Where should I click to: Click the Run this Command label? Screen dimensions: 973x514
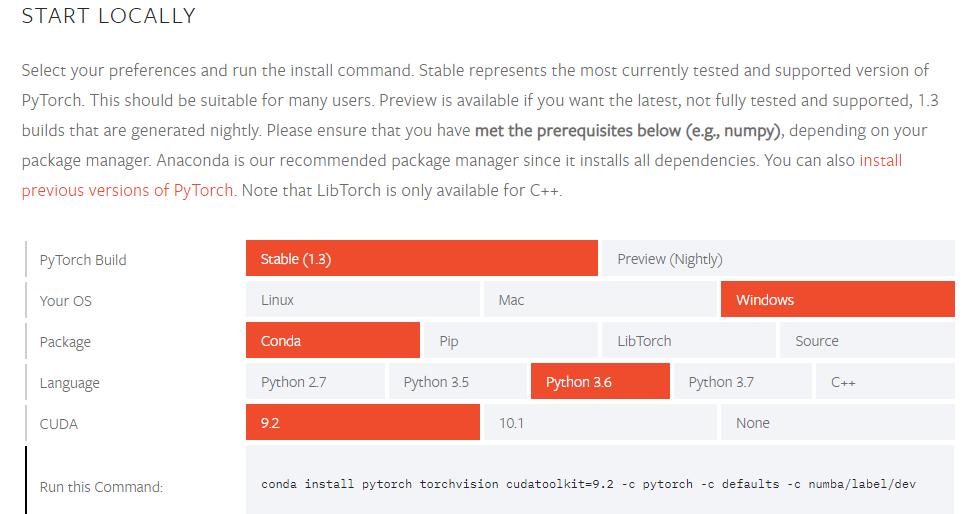click(x=101, y=487)
